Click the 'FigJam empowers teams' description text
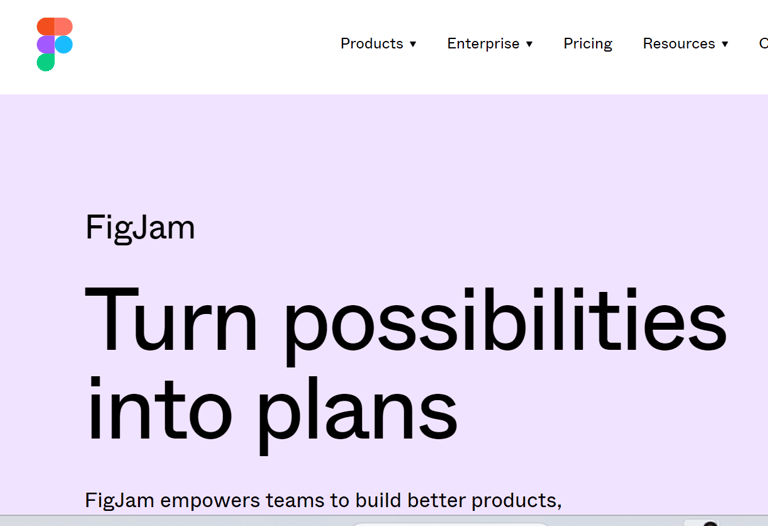The image size is (768, 526). coord(323,501)
